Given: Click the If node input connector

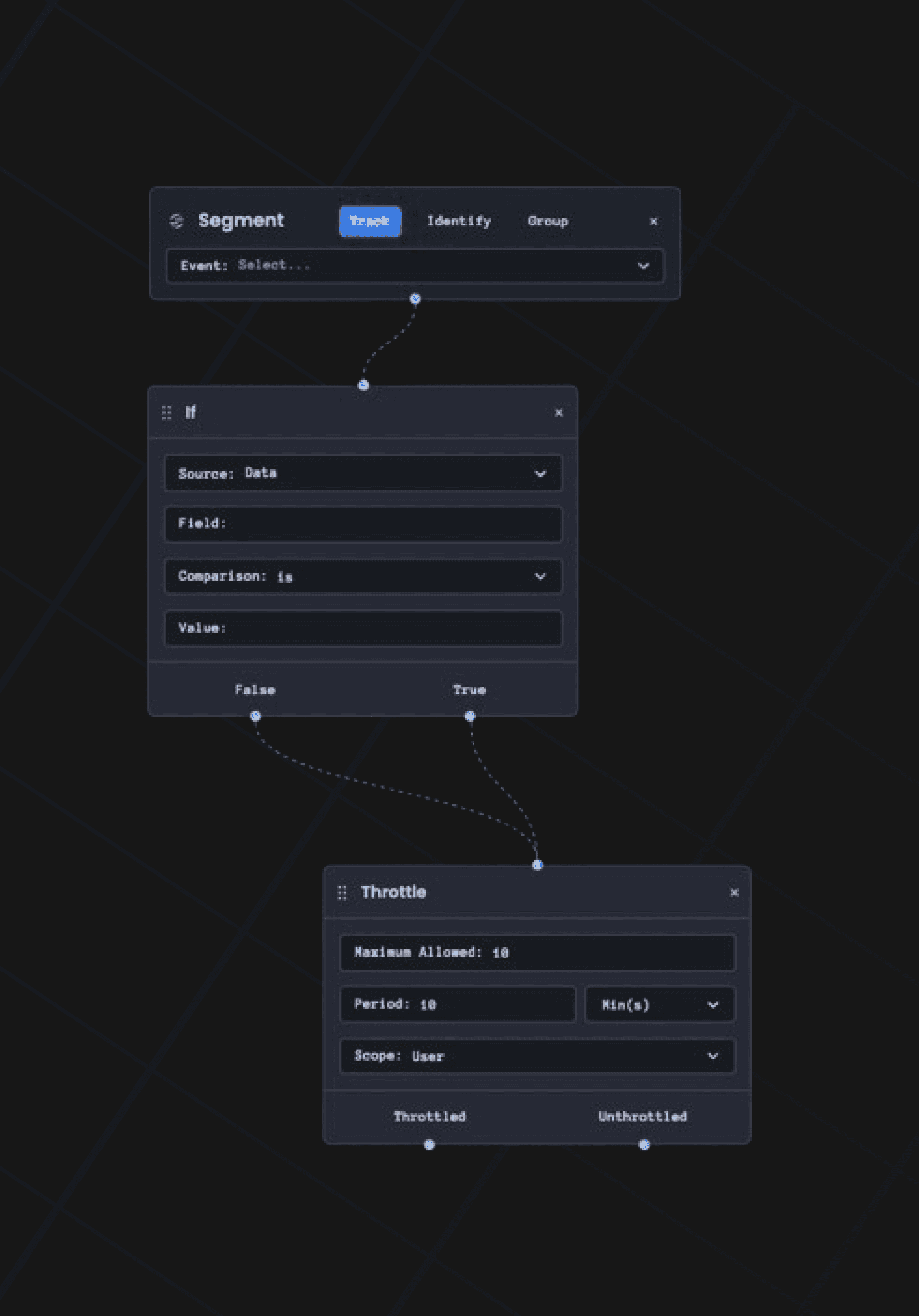Looking at the screenshot, I should [x=363, y=385].
